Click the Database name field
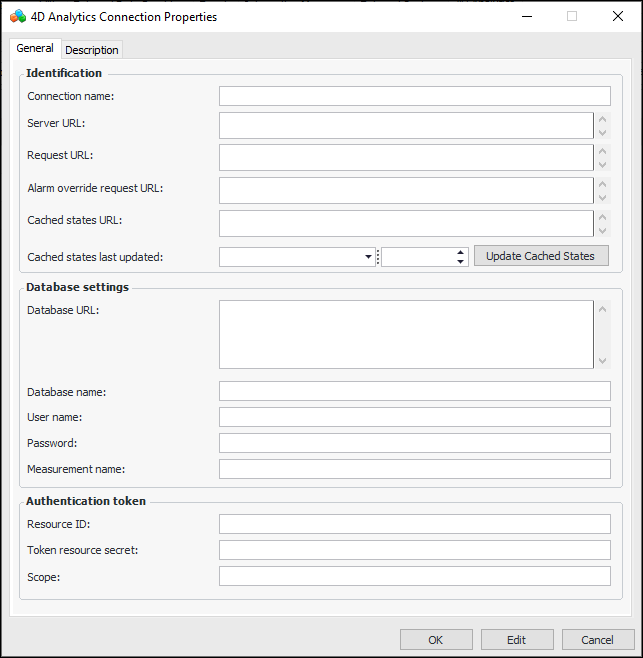Viewport: 643px width, 658px height. coord(414,391)
